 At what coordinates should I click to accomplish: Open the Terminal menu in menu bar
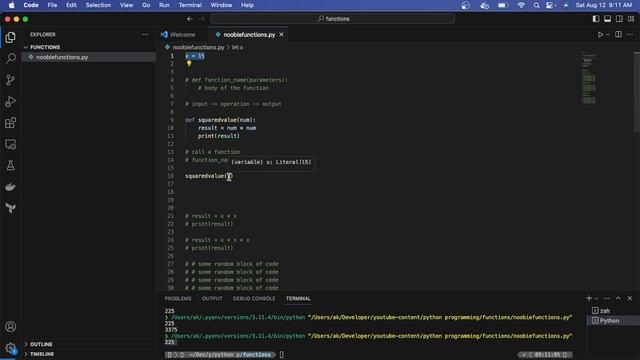pos(190,5)
